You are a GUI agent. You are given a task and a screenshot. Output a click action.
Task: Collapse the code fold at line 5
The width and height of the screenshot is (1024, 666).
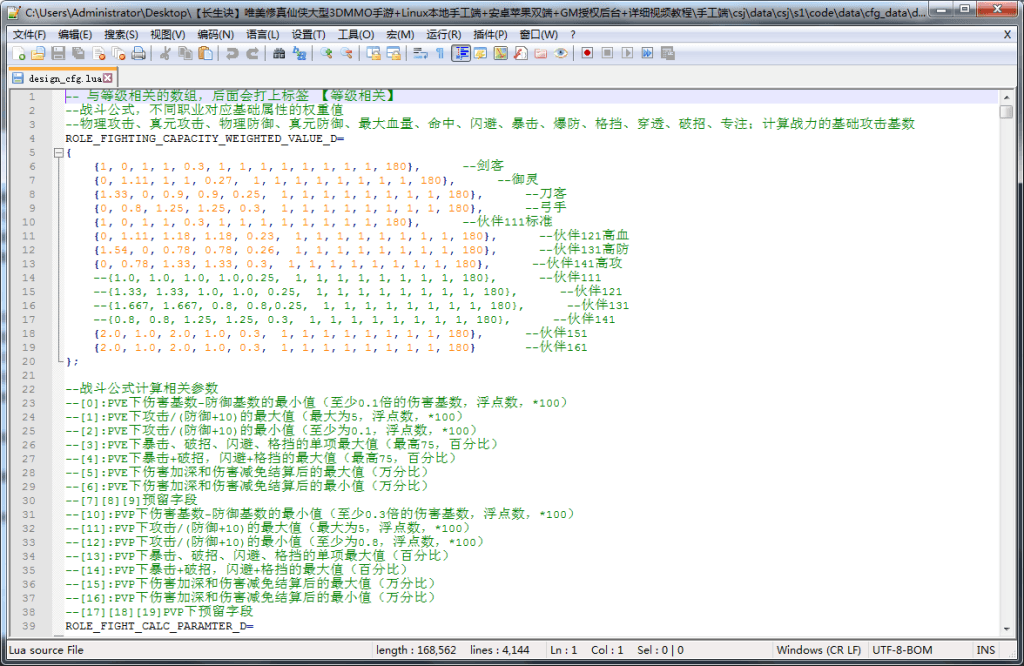[x=57, y=153]
